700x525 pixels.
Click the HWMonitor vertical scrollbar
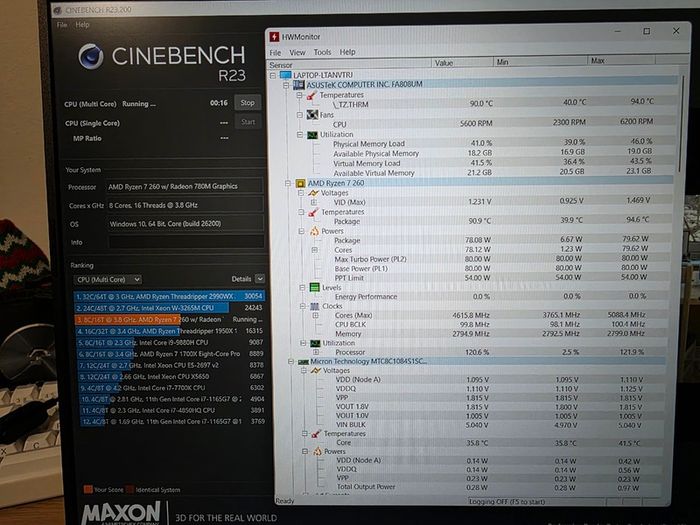[682, 125]
